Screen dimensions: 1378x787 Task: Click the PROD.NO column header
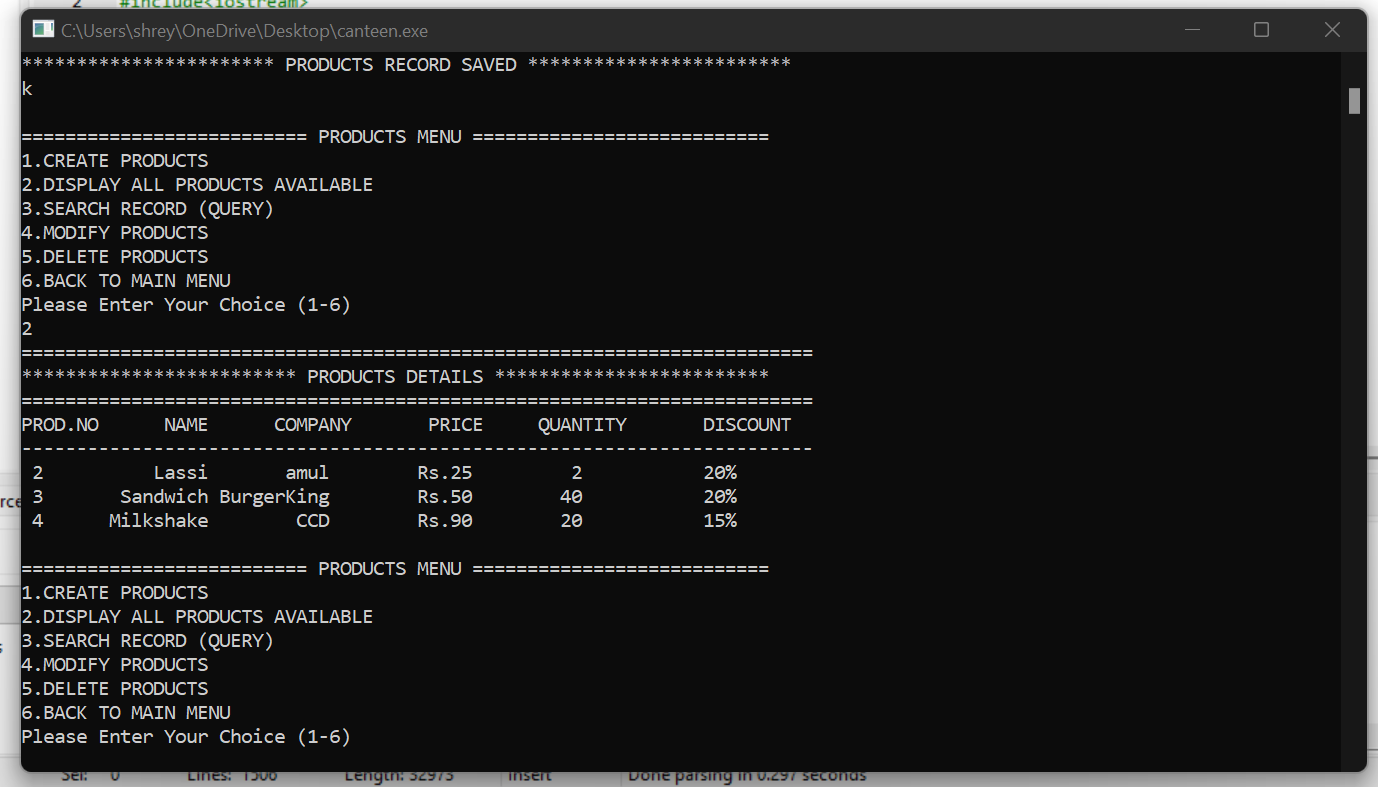(x=60, y=425)
